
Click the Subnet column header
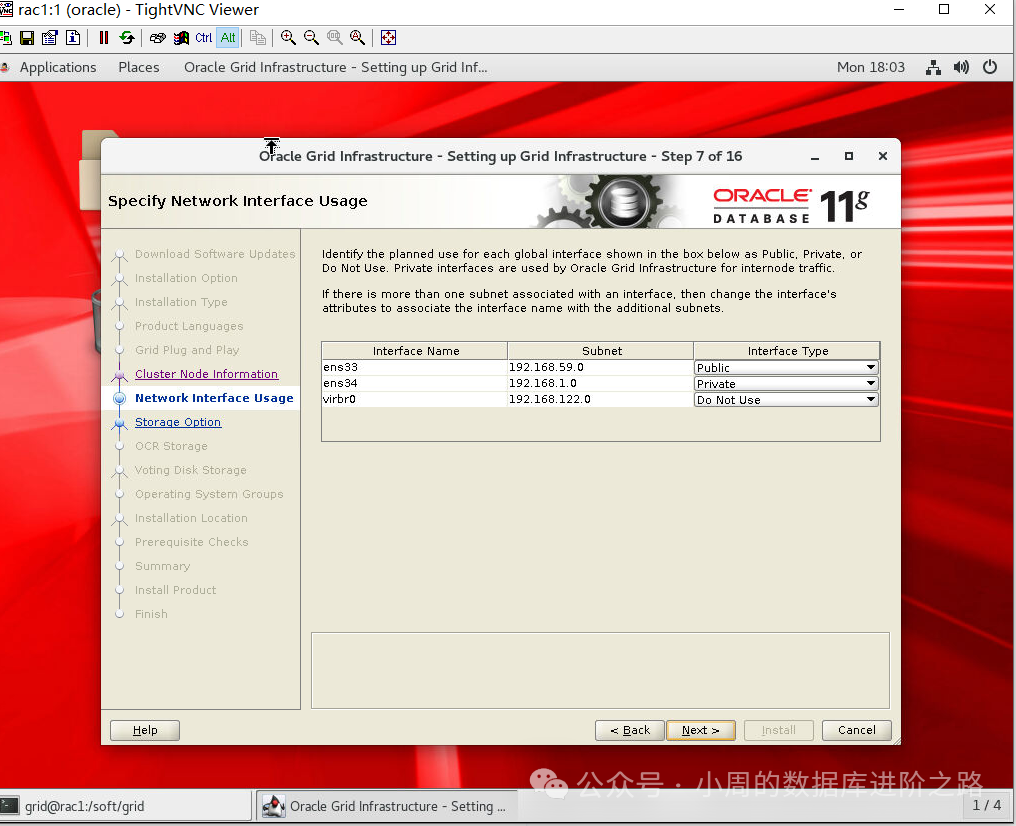(601, 350)
